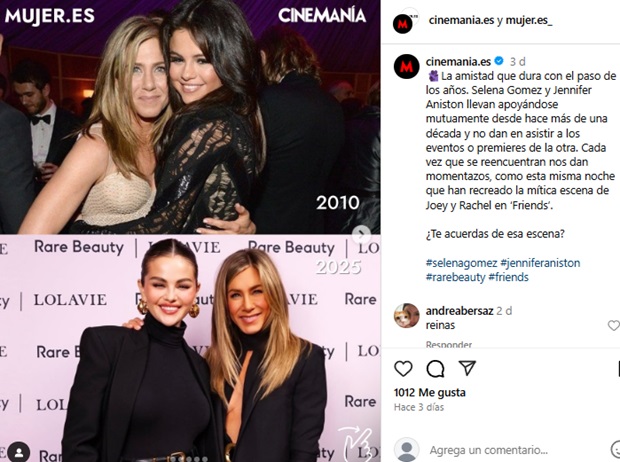Open mujer.es_ profile from header
The image size is (620, 462).
(x=529, y=20)
